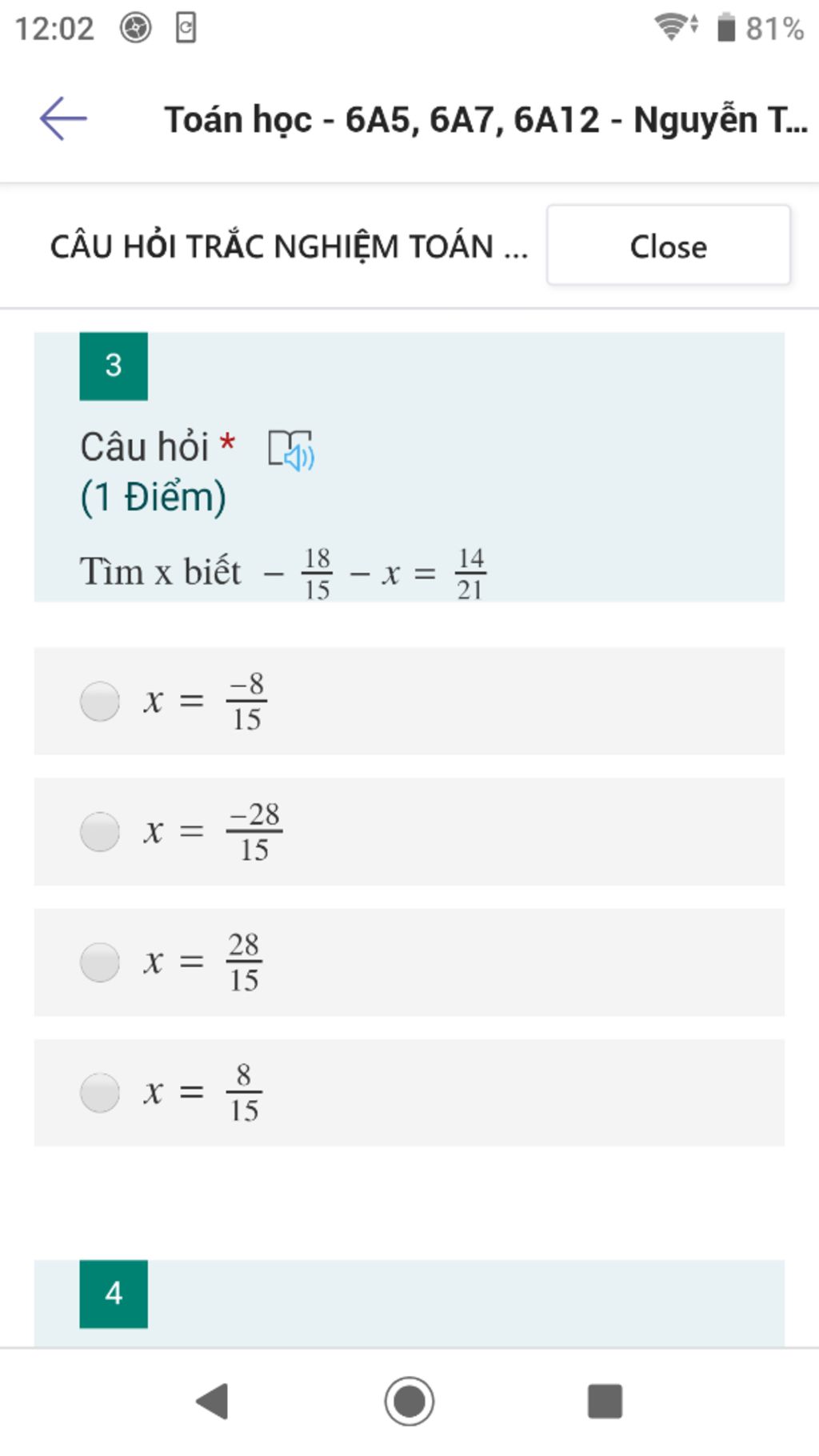Tap the CÂU HỎI TRẮC NGHIỆM TOÁN heading
This screenshot has width=819, height=1456.
(290, 246)
